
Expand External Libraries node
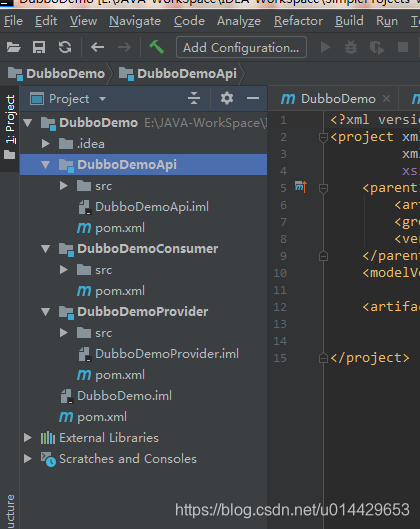(x=28, y=438)
